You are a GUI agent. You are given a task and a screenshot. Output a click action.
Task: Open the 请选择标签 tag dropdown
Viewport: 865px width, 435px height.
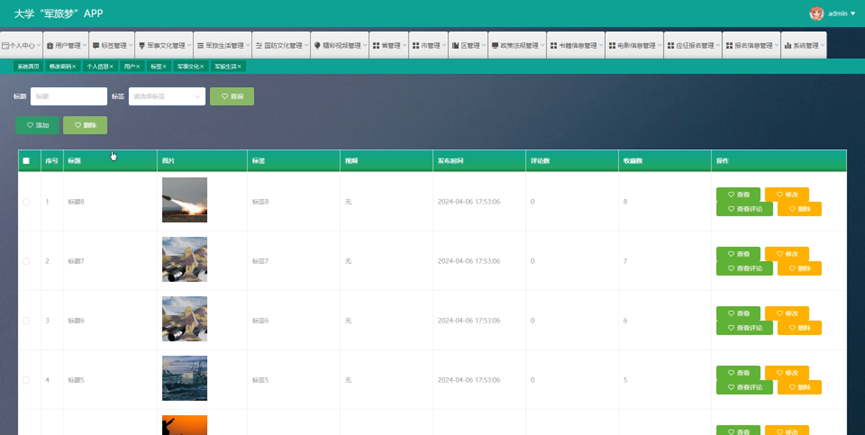coord(167,96)
